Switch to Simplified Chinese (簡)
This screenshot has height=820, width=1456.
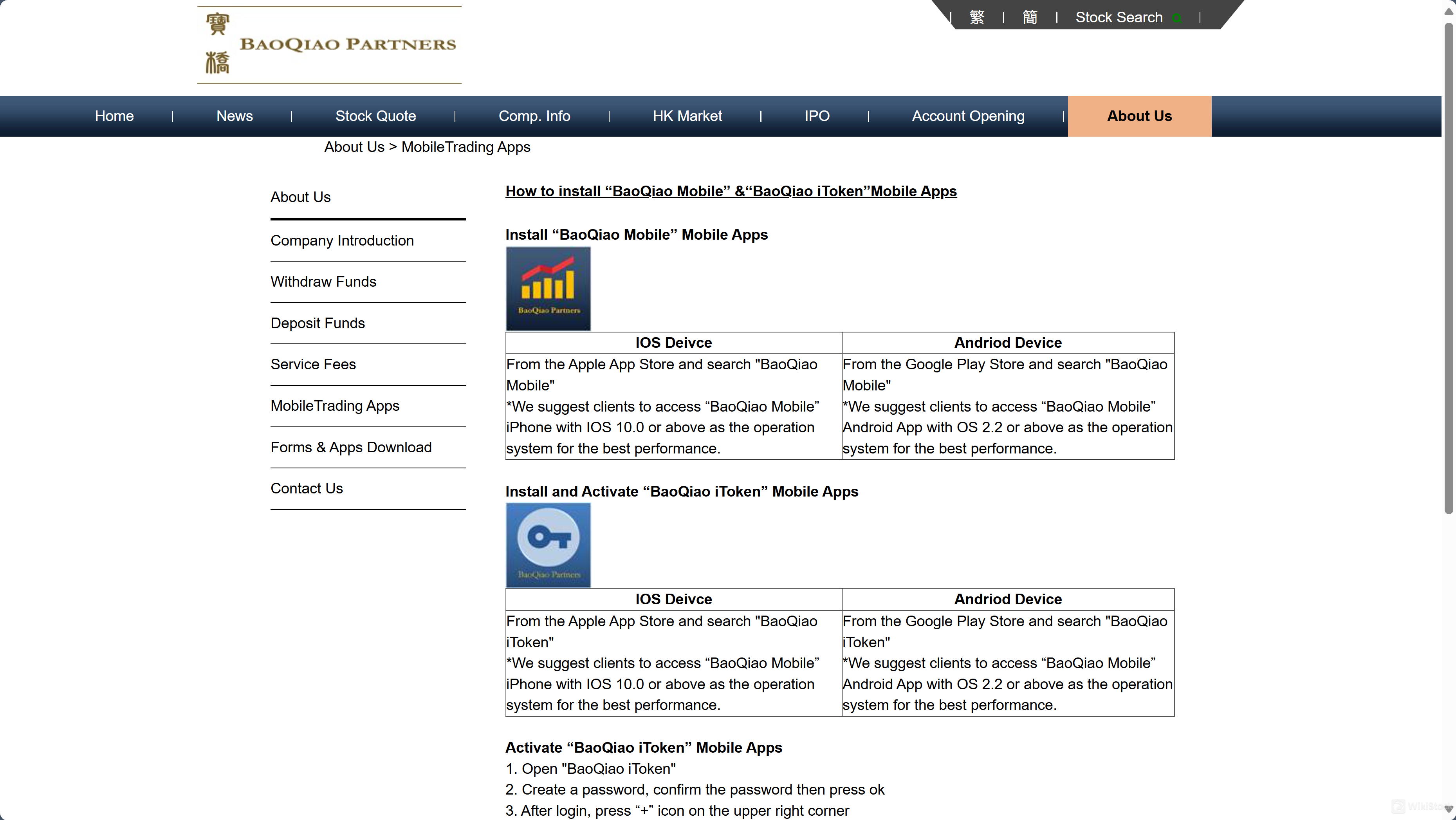pyautogui.click(x=1030, y=18)
